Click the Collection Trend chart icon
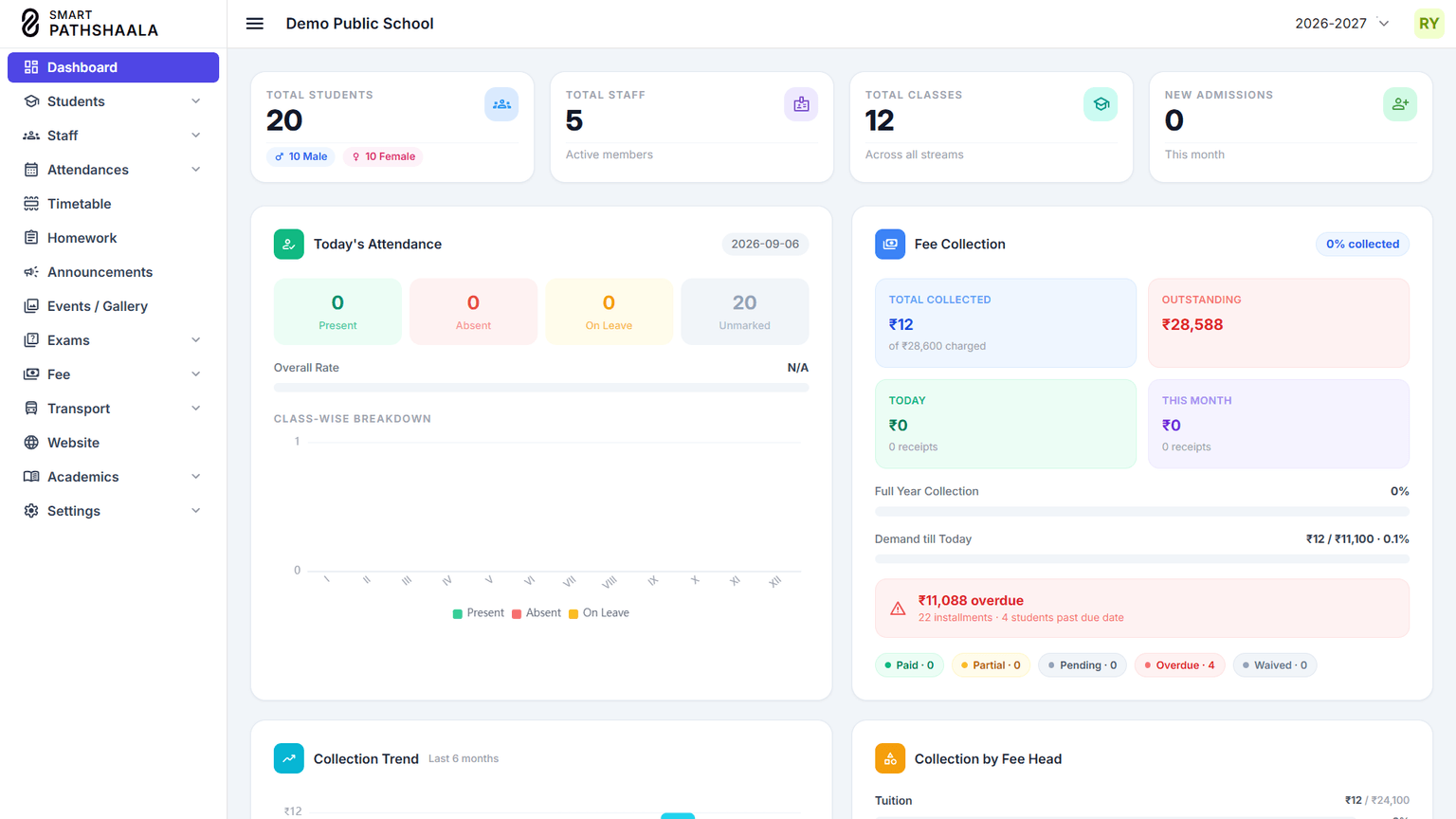This screenshot has width=1456, height=819. click(289, 758)
